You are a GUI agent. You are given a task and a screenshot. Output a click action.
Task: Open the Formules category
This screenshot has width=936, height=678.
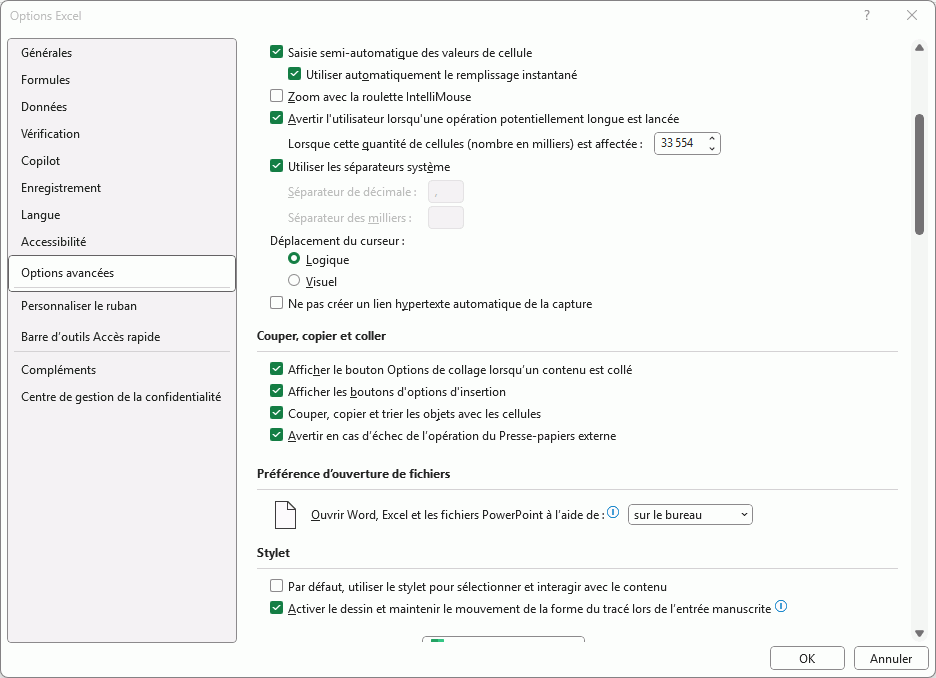tap(46, 80)
